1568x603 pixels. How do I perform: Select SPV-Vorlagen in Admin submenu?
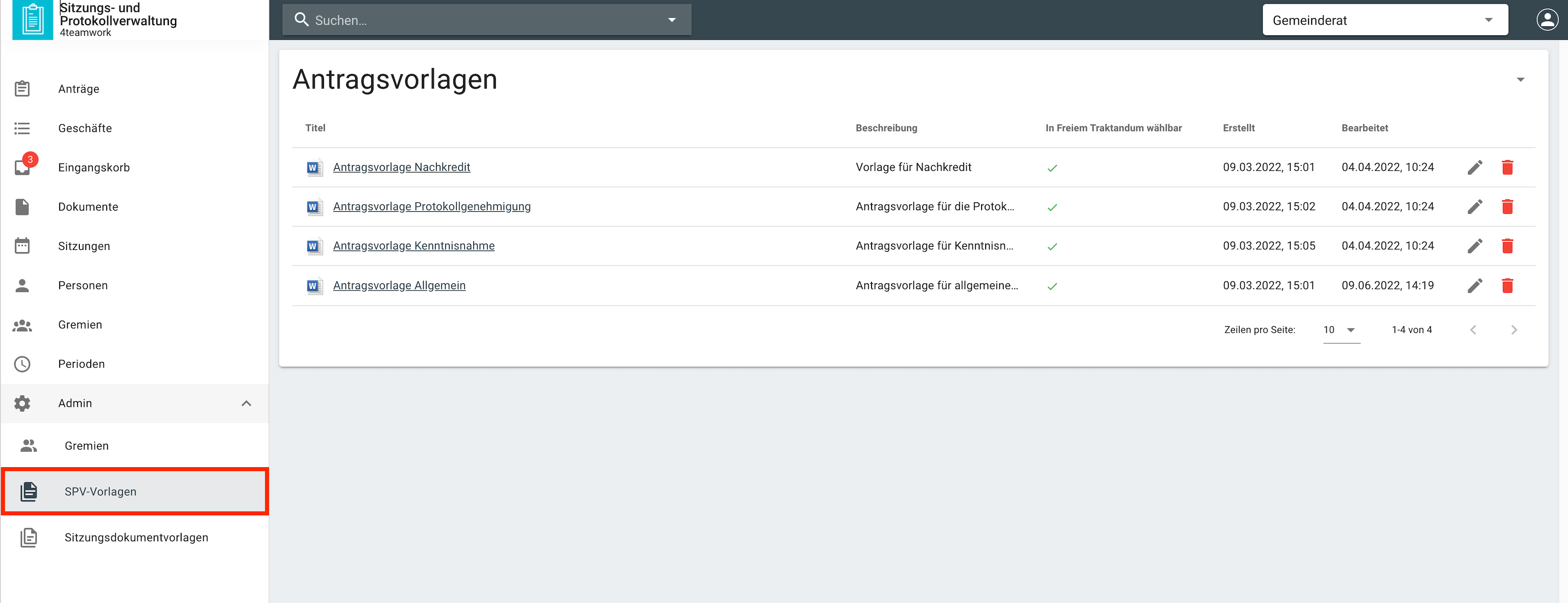click(100, 492)
